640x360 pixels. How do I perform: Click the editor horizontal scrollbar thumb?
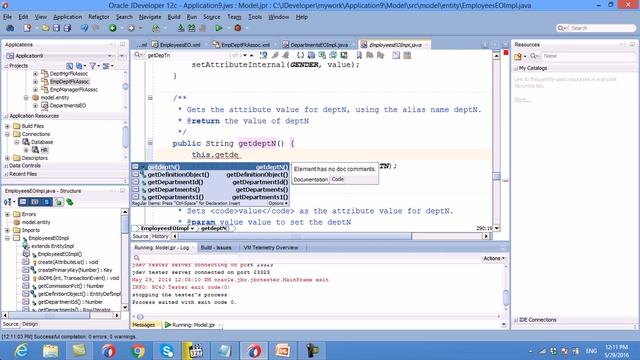coord(295,236)
